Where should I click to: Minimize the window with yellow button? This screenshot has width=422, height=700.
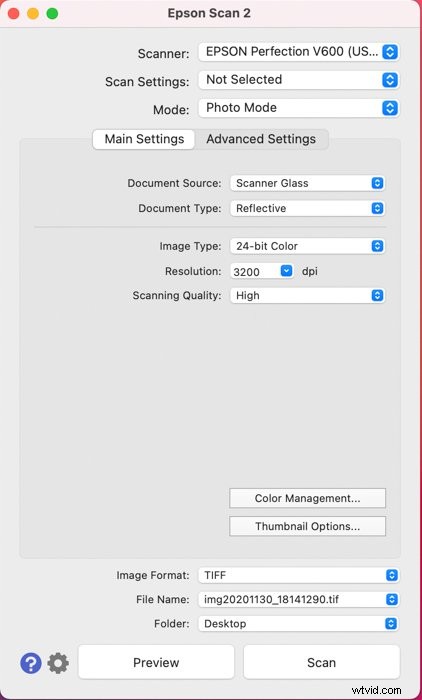33,13
